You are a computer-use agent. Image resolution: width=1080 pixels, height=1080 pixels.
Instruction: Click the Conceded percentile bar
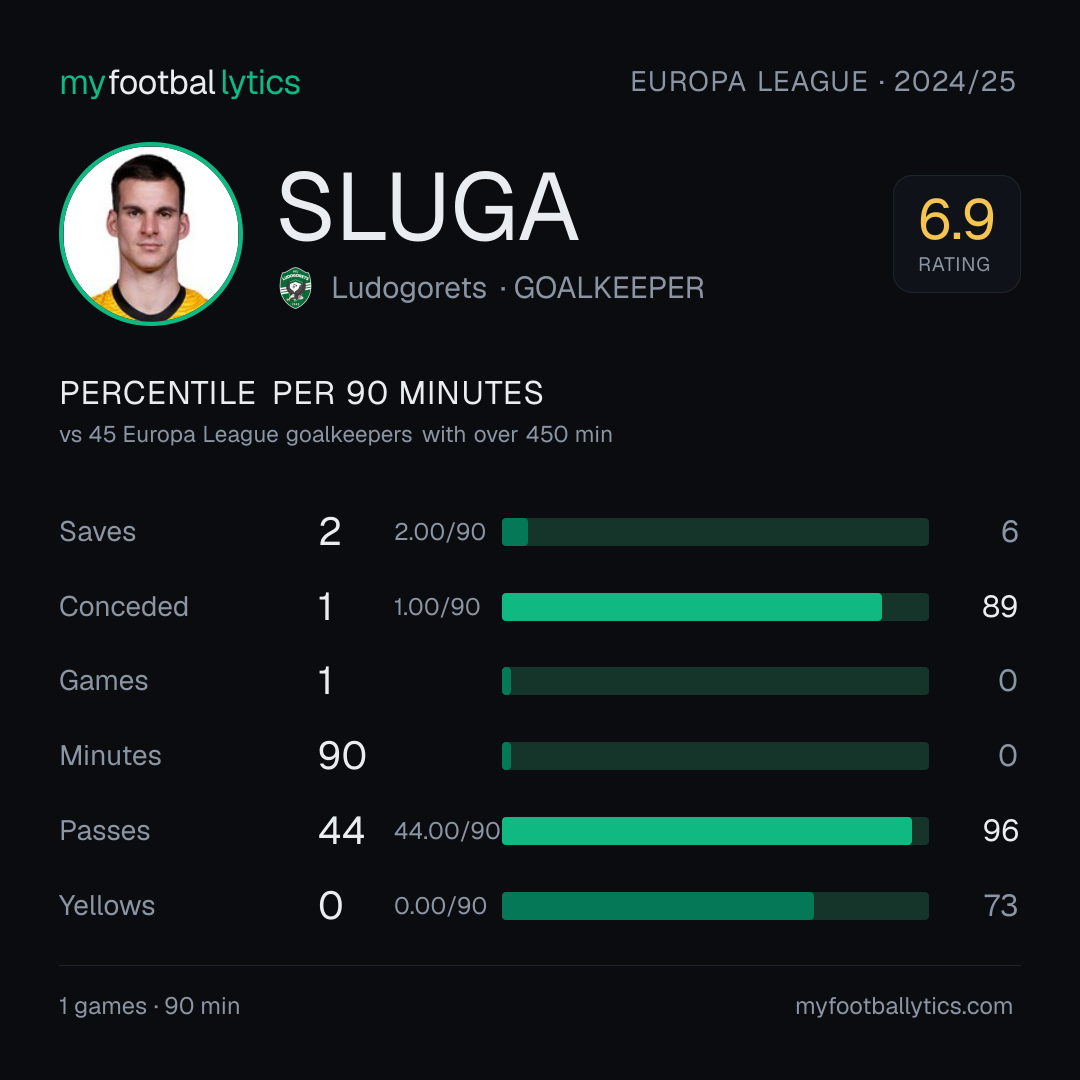715,607
